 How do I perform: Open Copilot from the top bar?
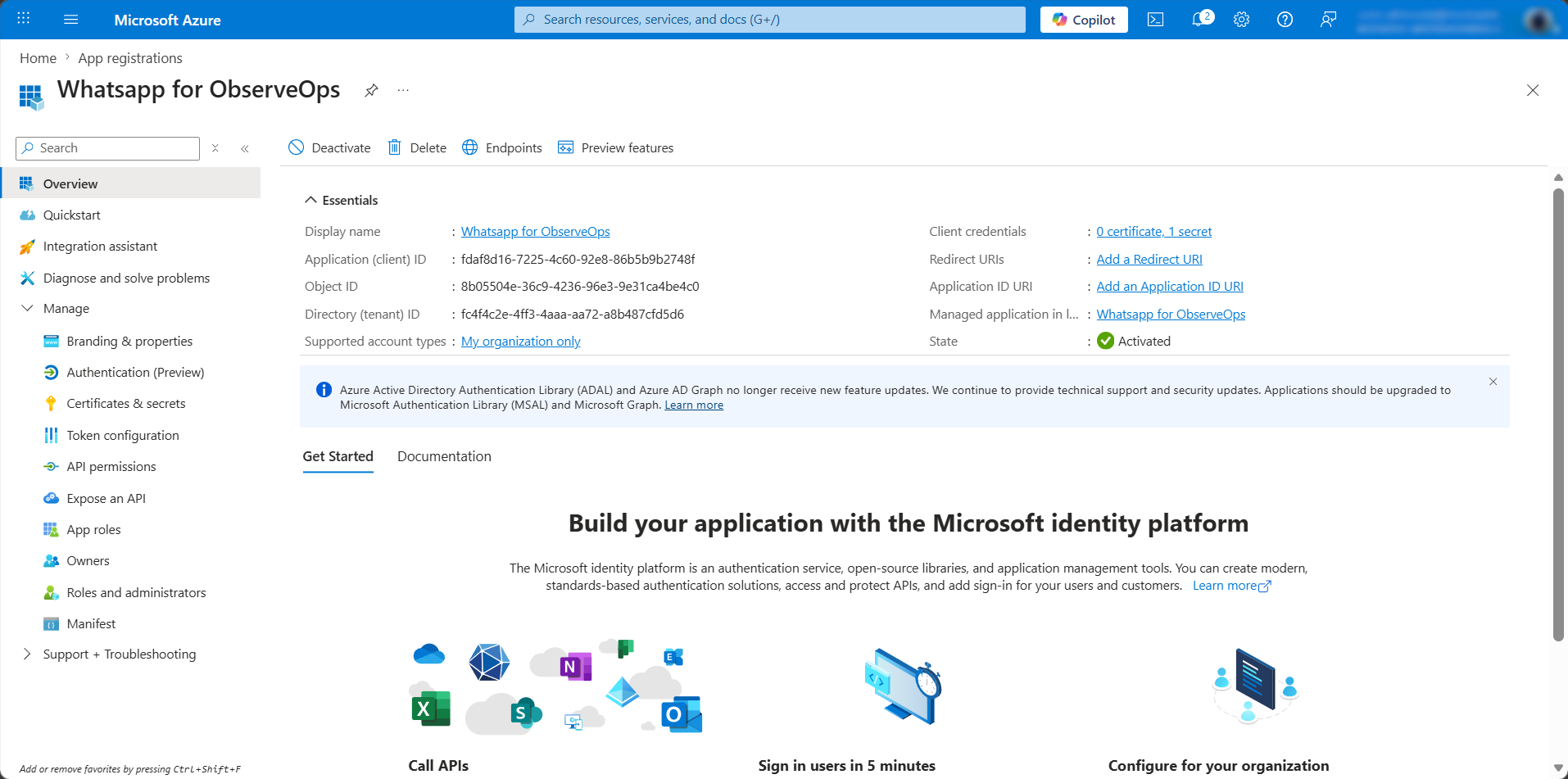tap(1084, 20)
